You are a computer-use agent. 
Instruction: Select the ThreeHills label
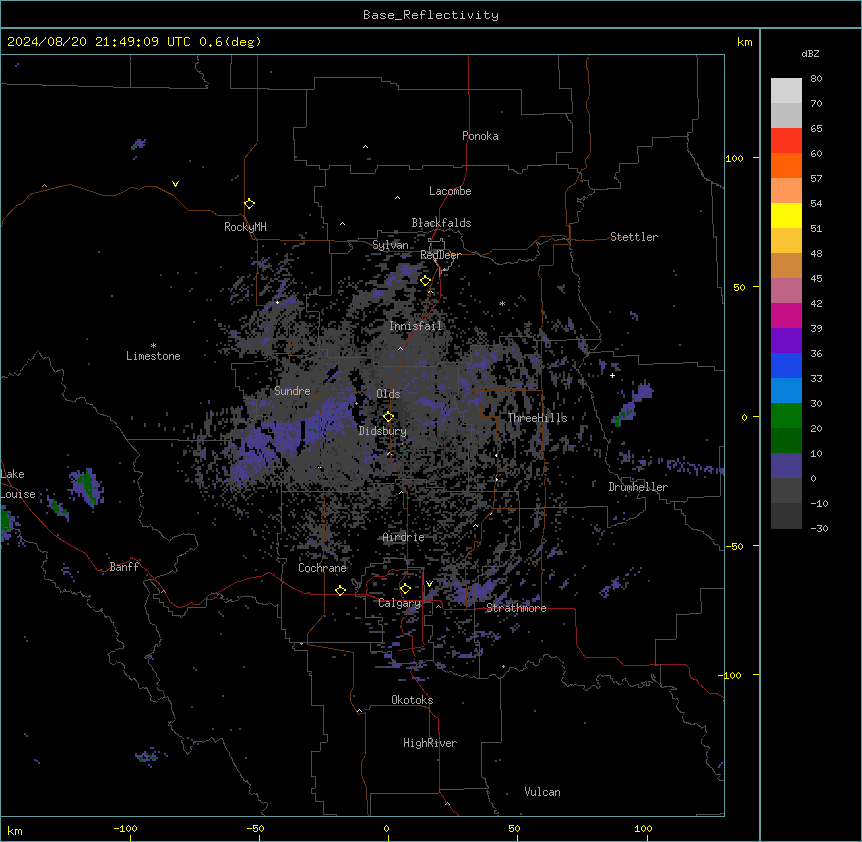(537, 418)
